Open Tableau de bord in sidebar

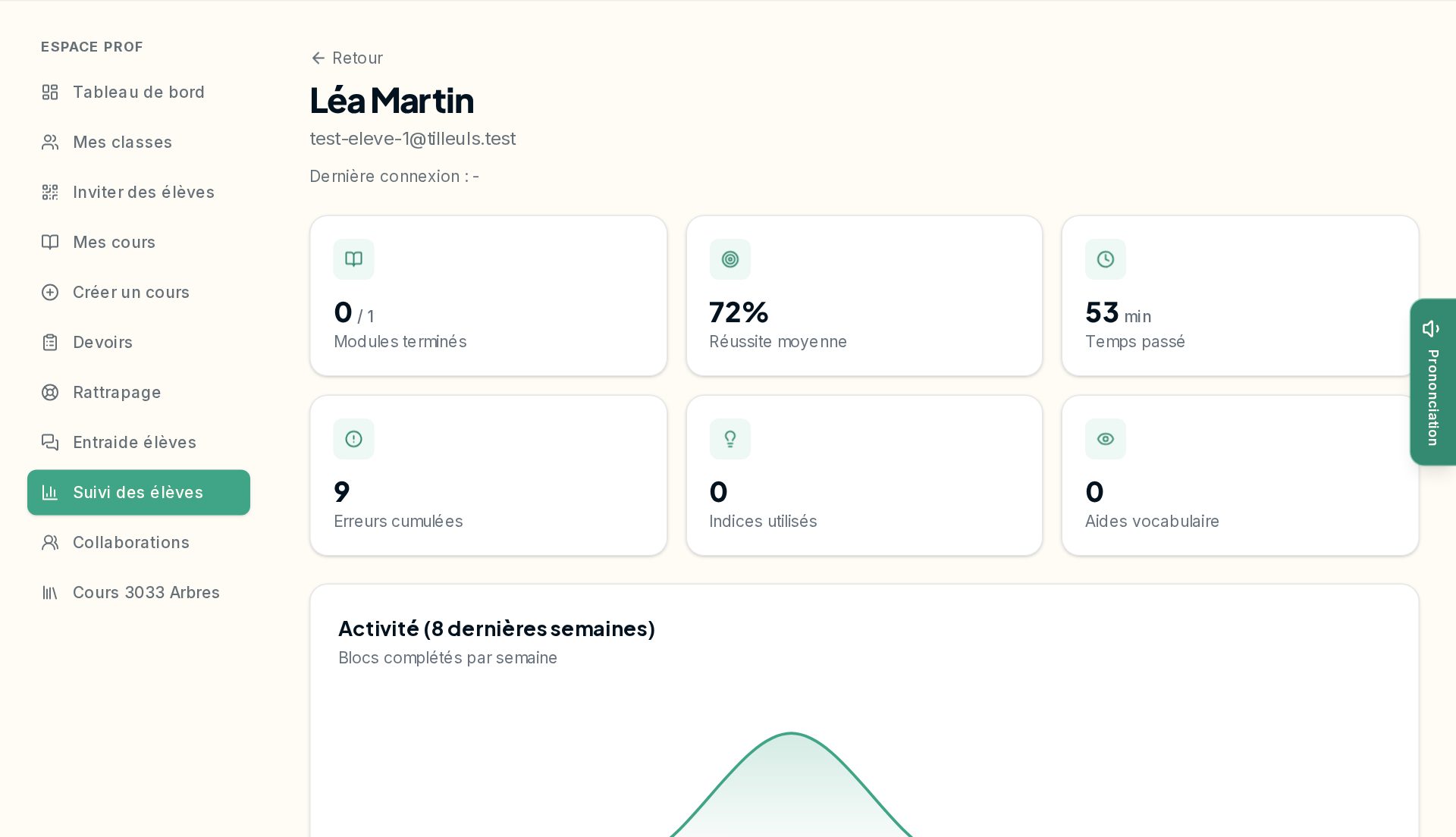point(139,92)
